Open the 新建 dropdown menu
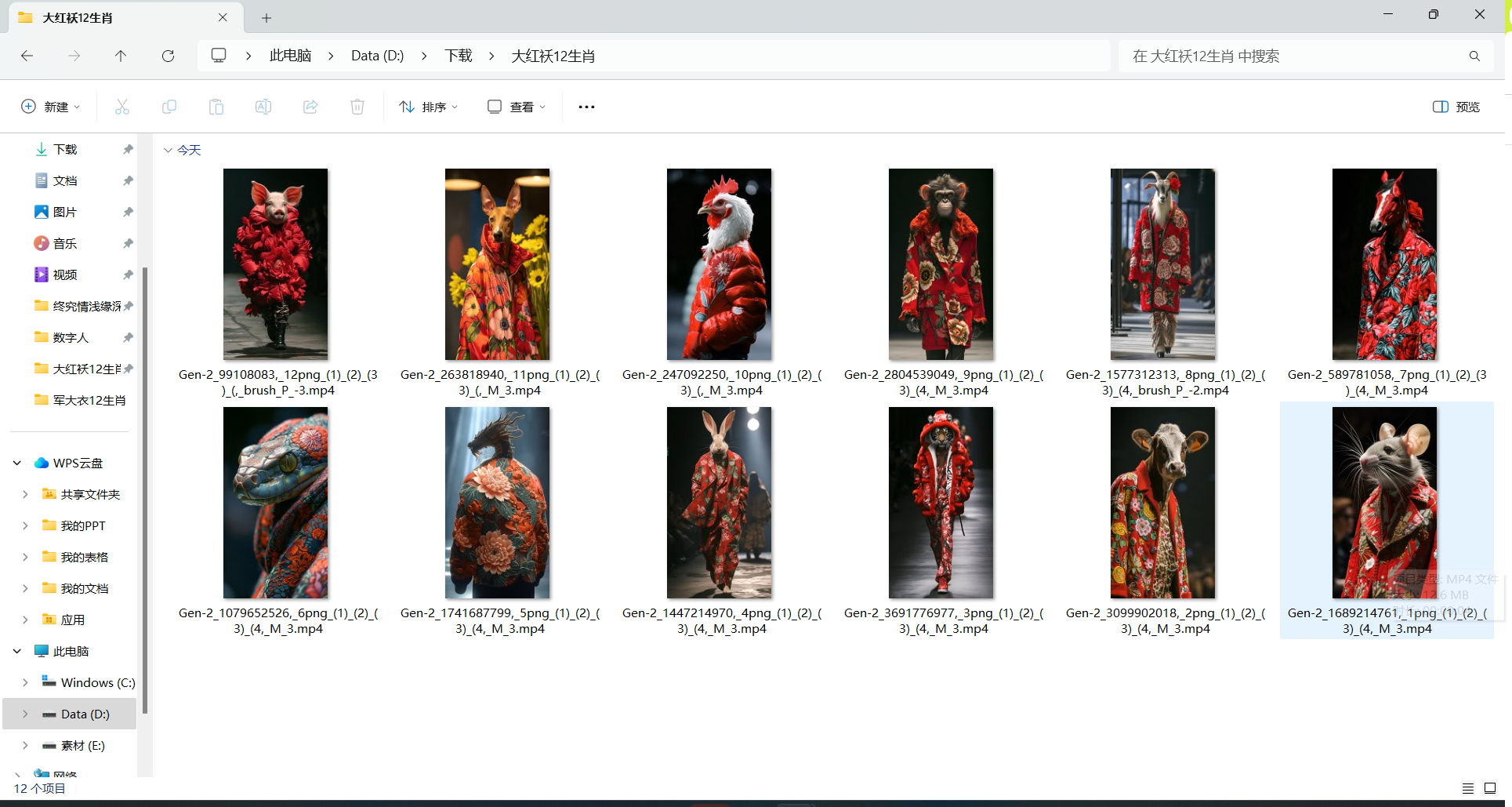Viewport: 1512px width, 807px height. pyautogui.click(x=50, y=107)
